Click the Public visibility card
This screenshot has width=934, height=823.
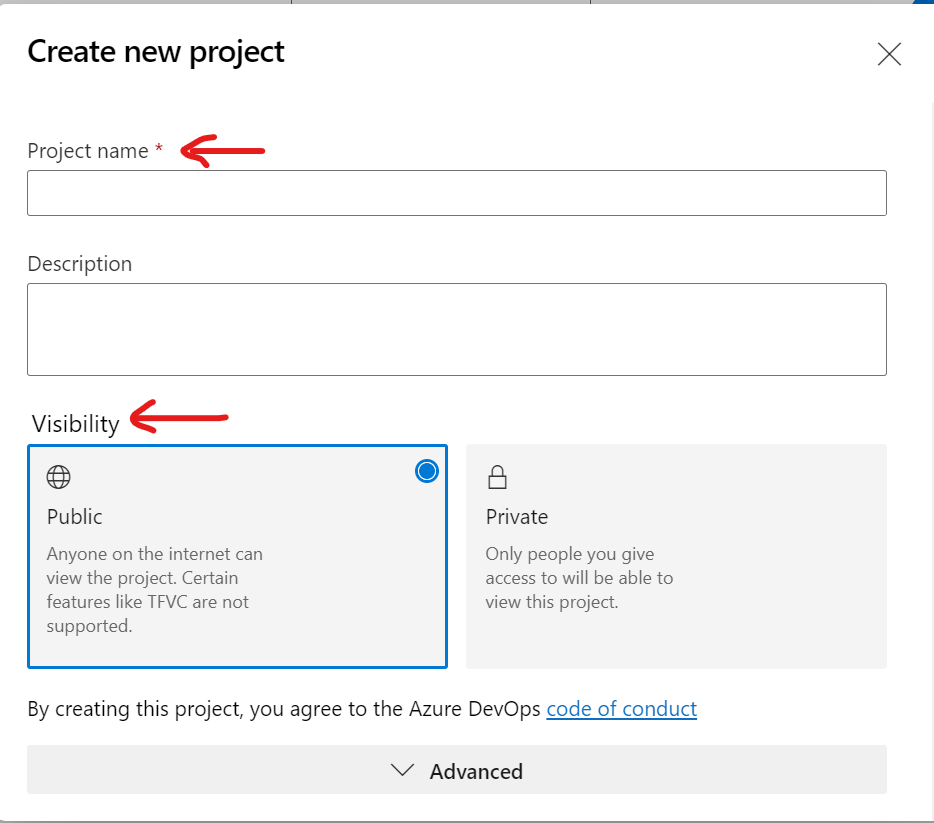pos(237,556)
